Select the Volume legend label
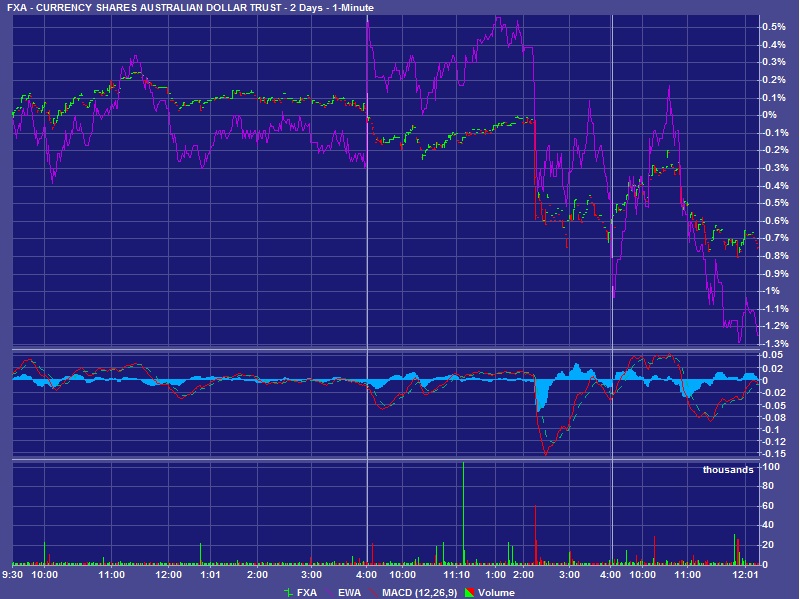This screenshot has height=599, width=800. [x=496, y=592]
